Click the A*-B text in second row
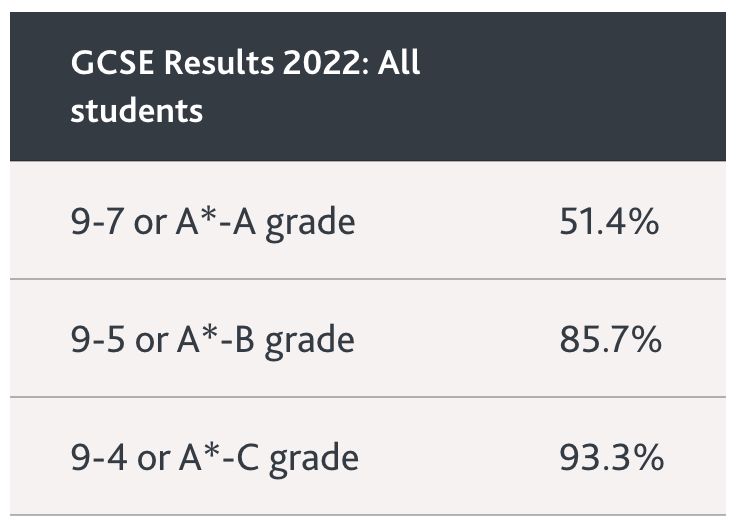Screen dimensions: 736x528 pyautogui.click(x=216, y=339)
